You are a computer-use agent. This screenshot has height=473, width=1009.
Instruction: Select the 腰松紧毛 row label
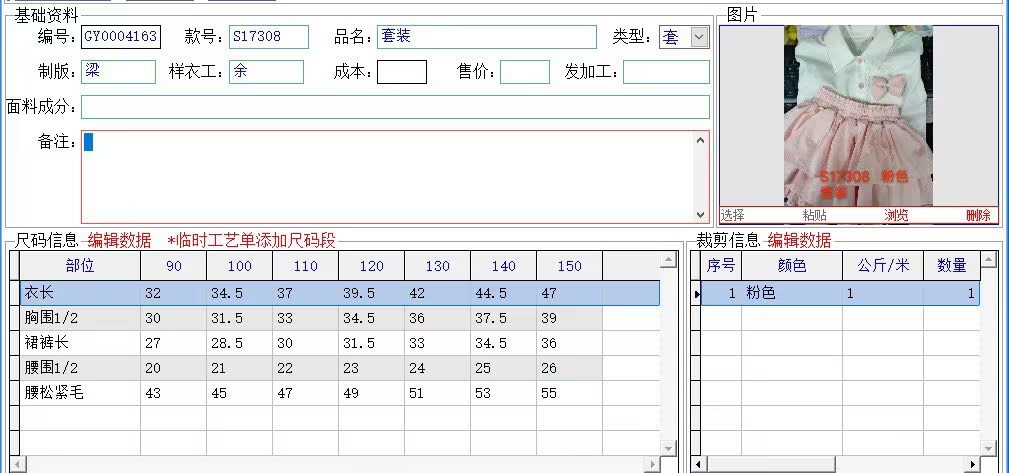[x=80, y=393]
